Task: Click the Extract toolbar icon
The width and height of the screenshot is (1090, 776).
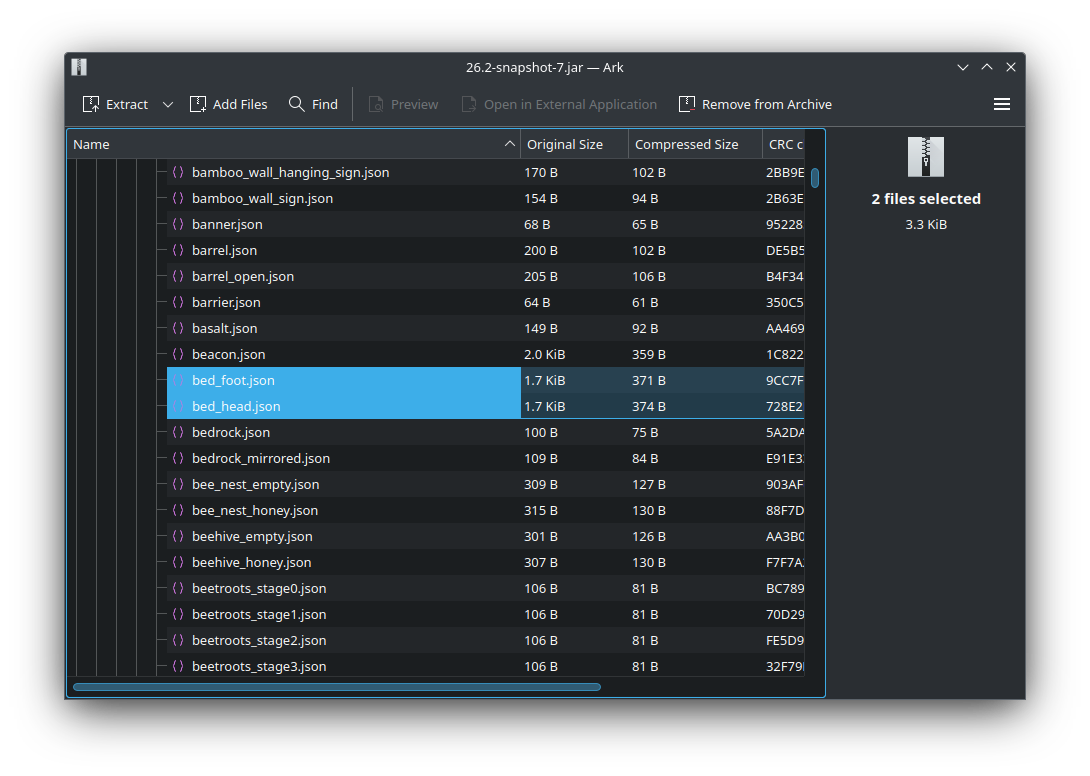Action: click(90, 104)
